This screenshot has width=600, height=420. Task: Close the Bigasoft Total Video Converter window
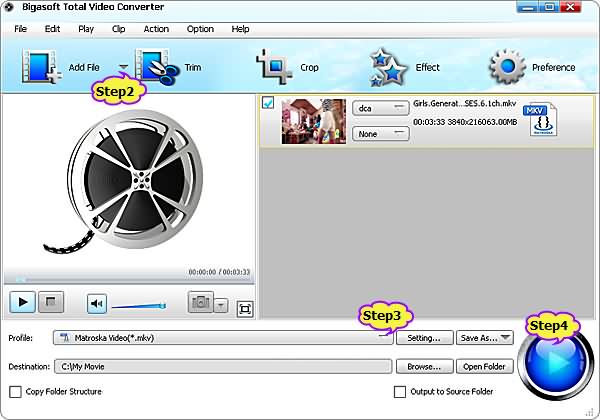(x=570, y=7)
